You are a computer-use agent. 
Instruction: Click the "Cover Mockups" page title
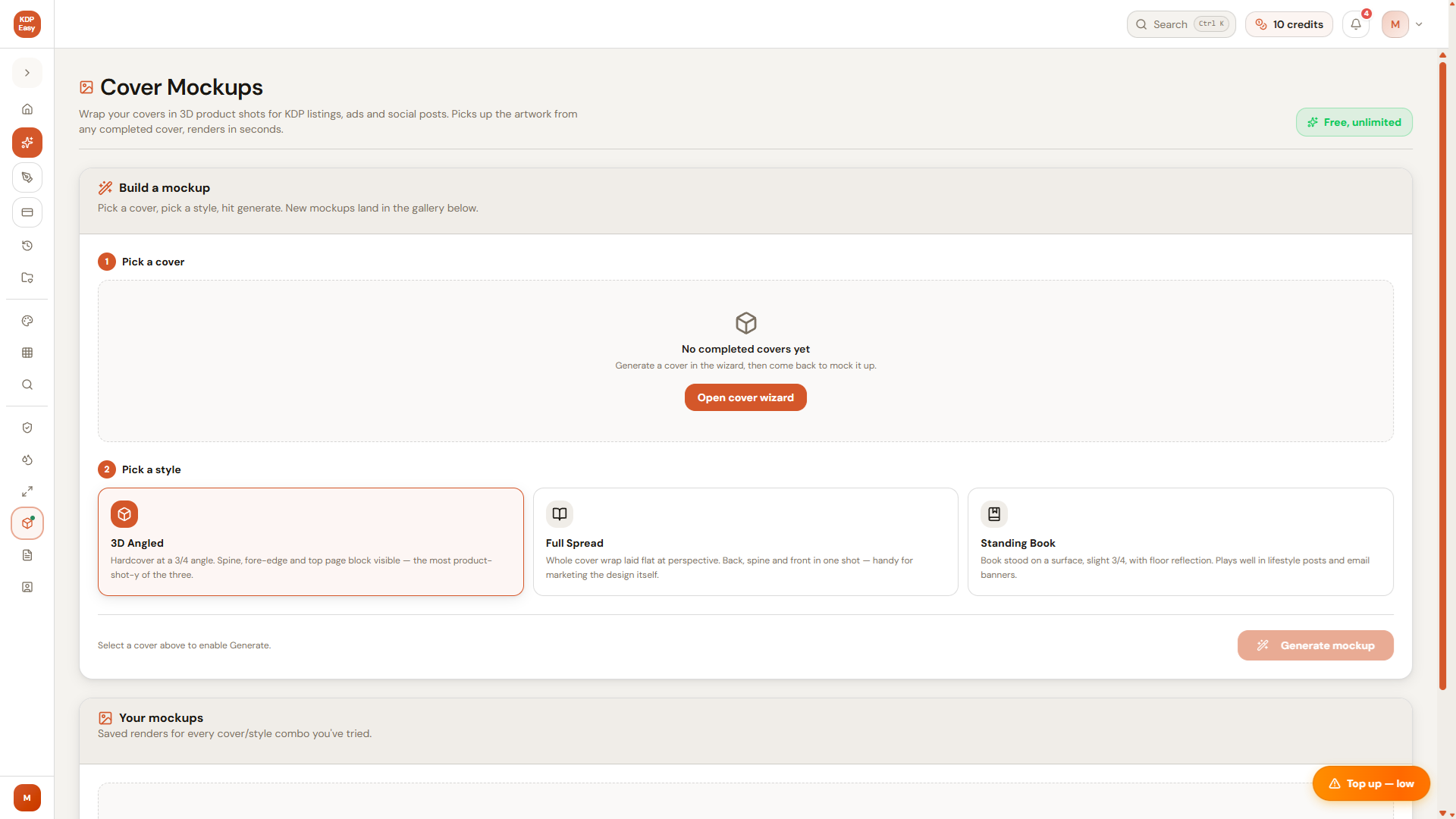point(182,87)
